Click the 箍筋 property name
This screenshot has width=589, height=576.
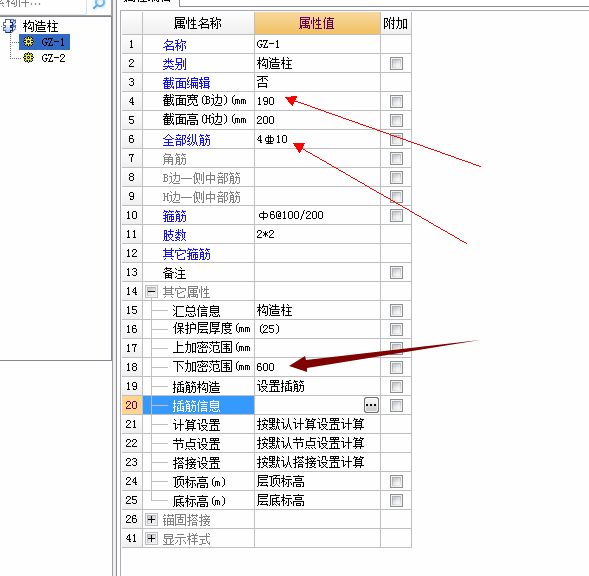[174, 216]
